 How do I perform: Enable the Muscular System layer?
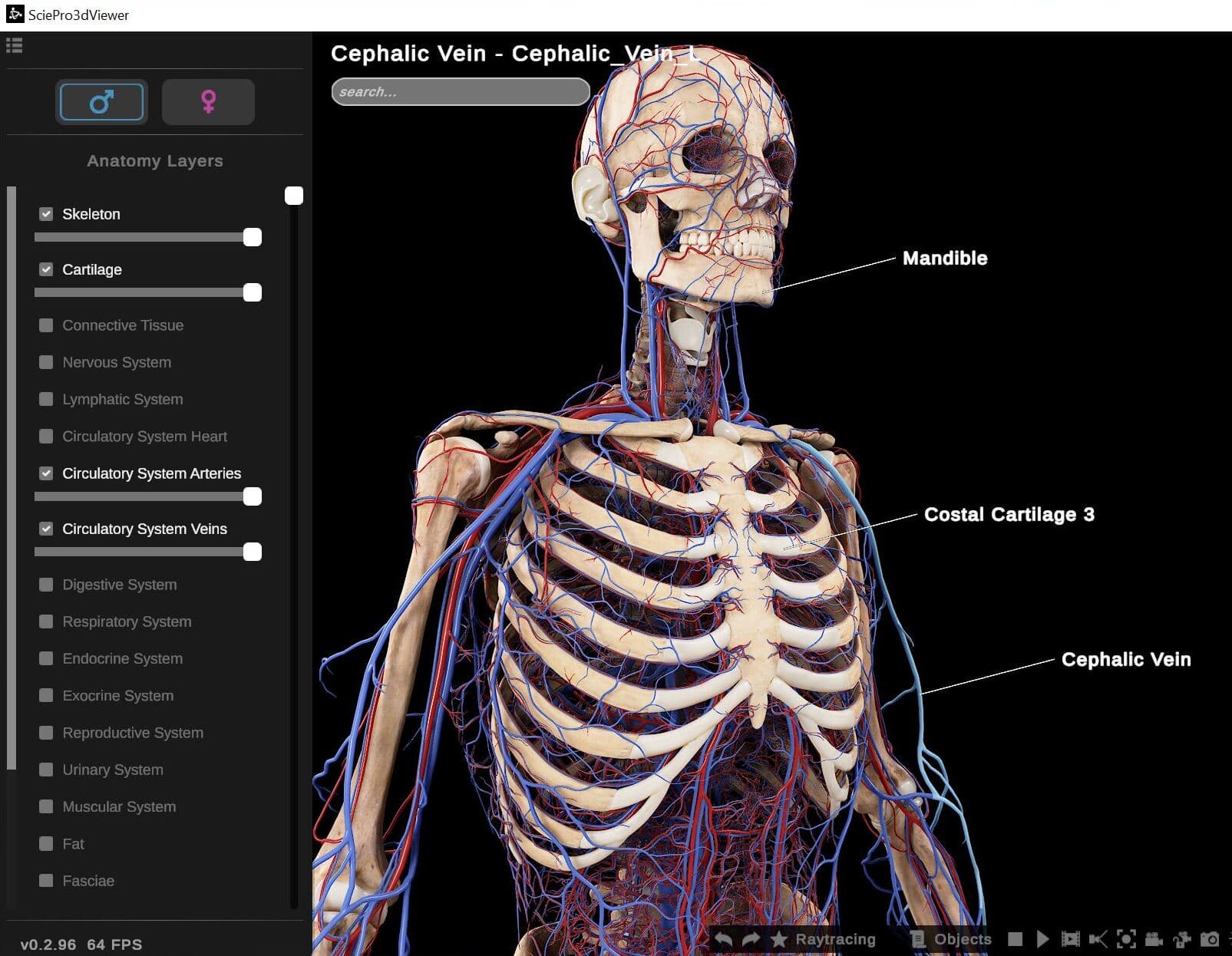(46, 806)
